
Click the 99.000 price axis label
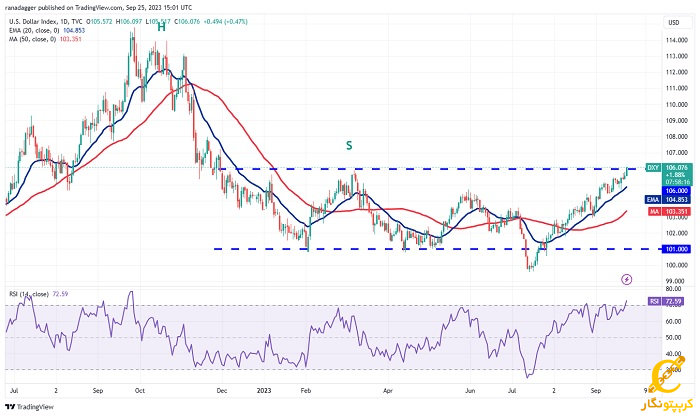pos(676,281)
